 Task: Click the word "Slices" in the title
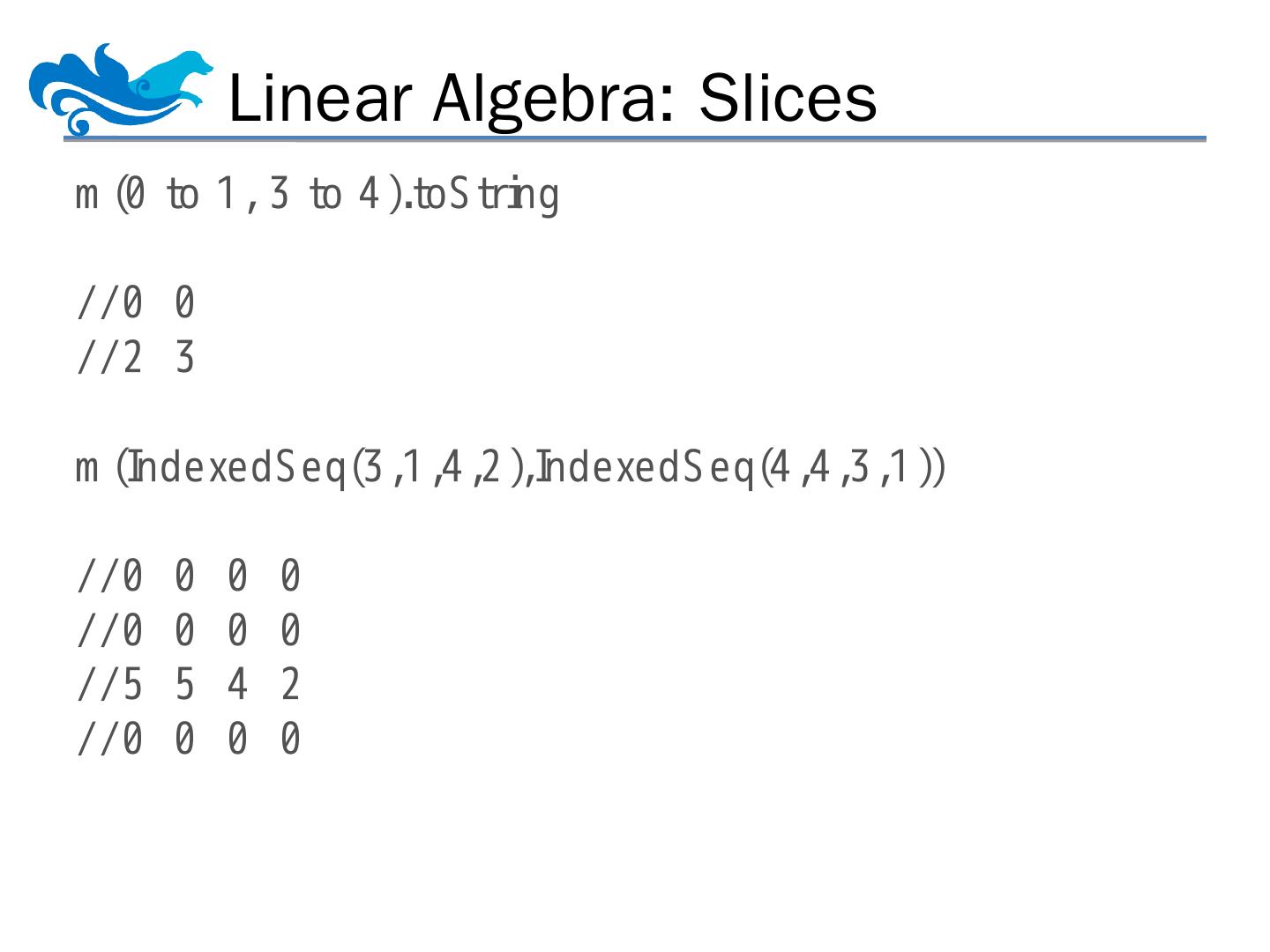tap(788, 98)
